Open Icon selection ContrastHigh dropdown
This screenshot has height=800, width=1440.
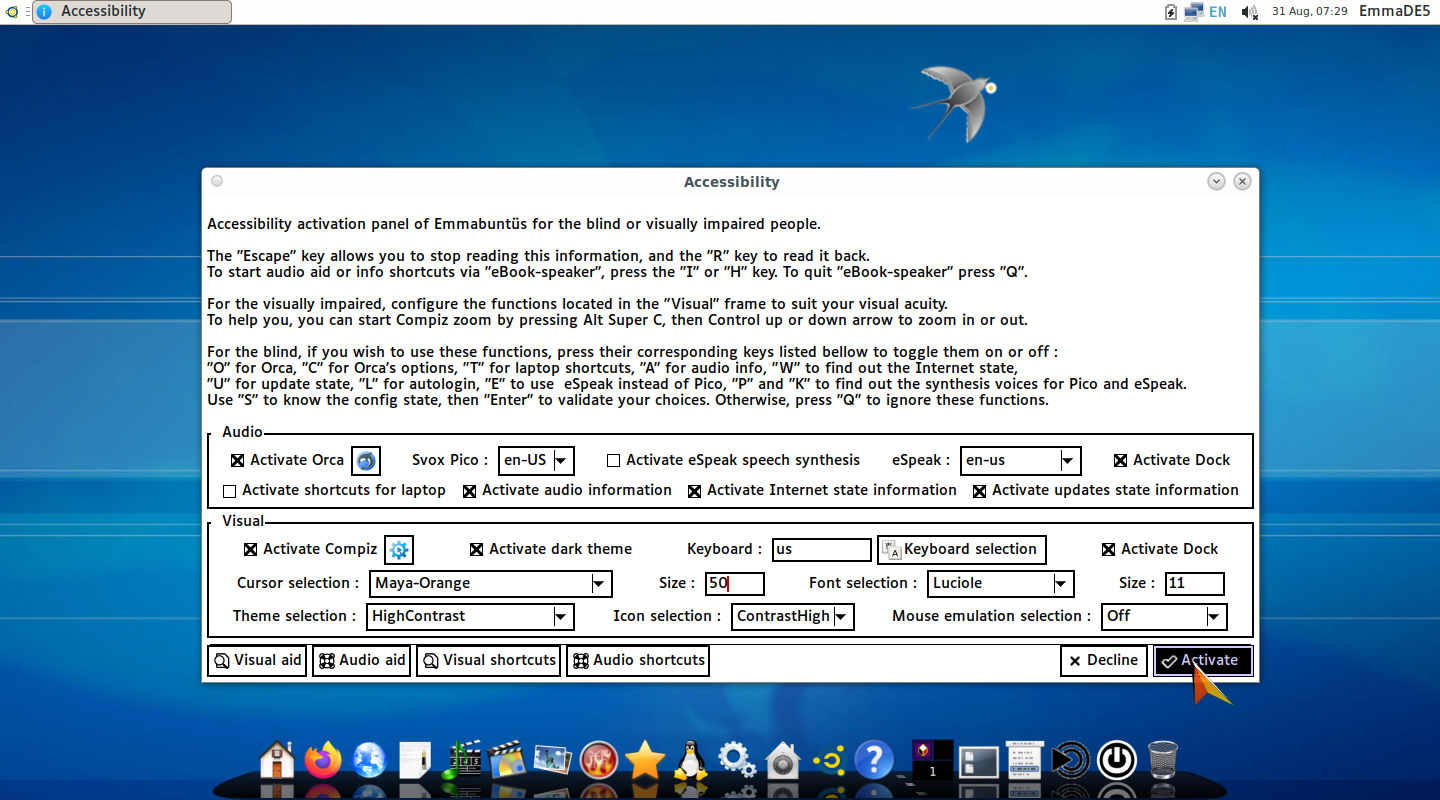click(793, 617)
